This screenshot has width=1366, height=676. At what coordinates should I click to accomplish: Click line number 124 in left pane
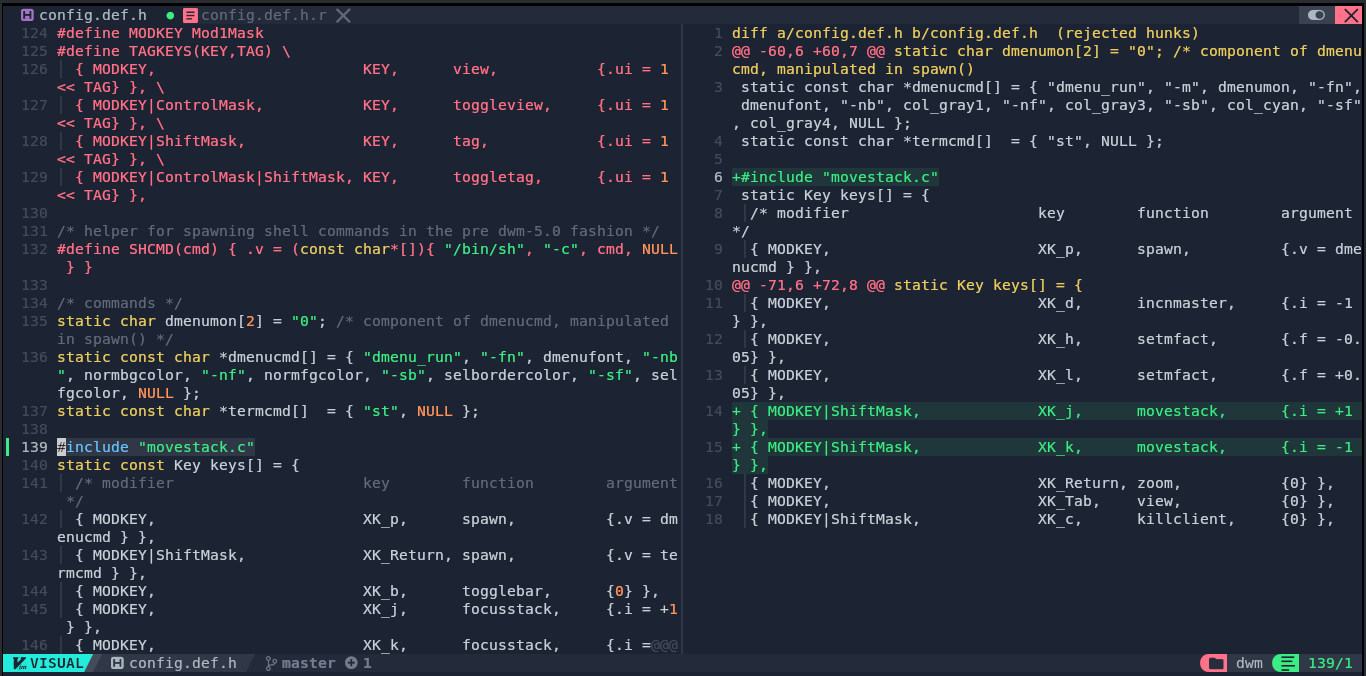click(x=34, y=33)
